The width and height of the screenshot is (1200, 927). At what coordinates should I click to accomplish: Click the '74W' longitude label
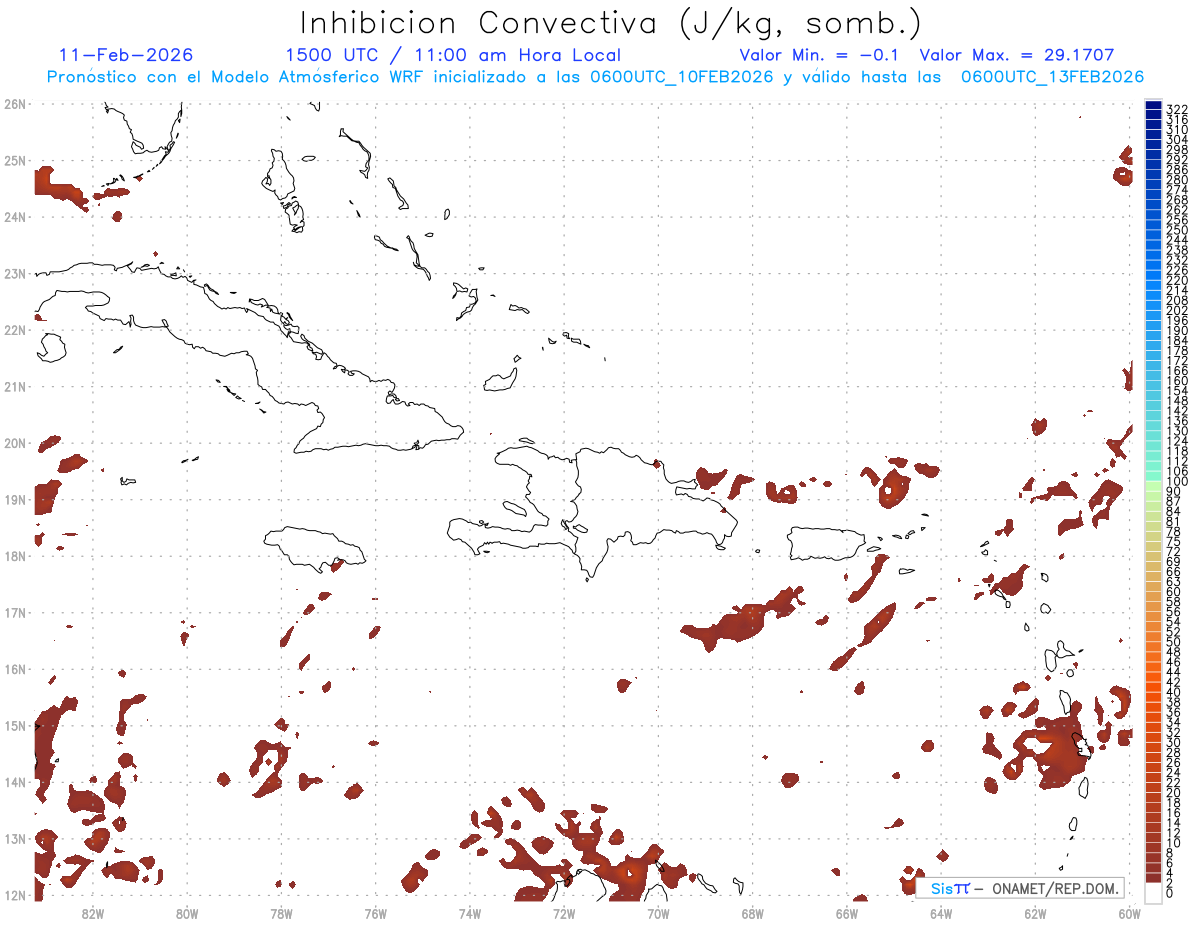click(x=470, y=913)
